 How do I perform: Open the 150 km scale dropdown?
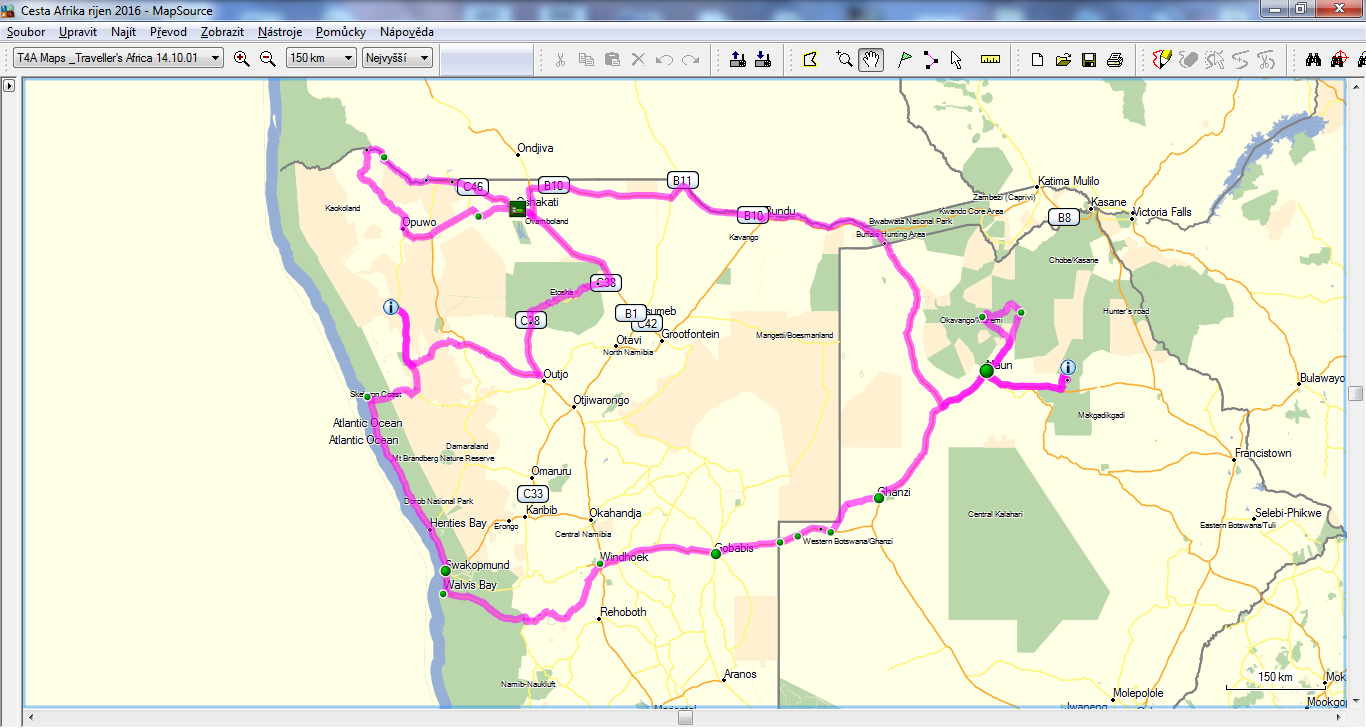321,58
